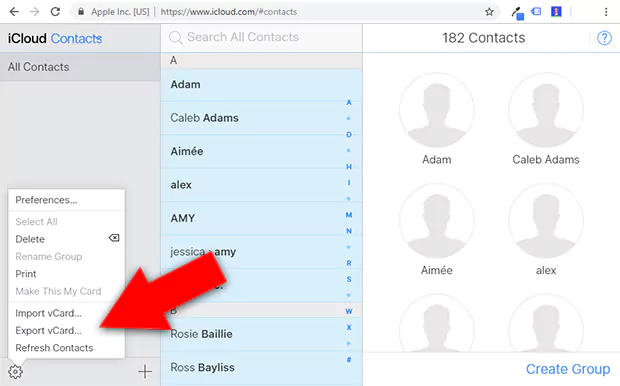Select All Contacts group in sidebar
This screenshot has width=620, height=386.
coord(80,67)
